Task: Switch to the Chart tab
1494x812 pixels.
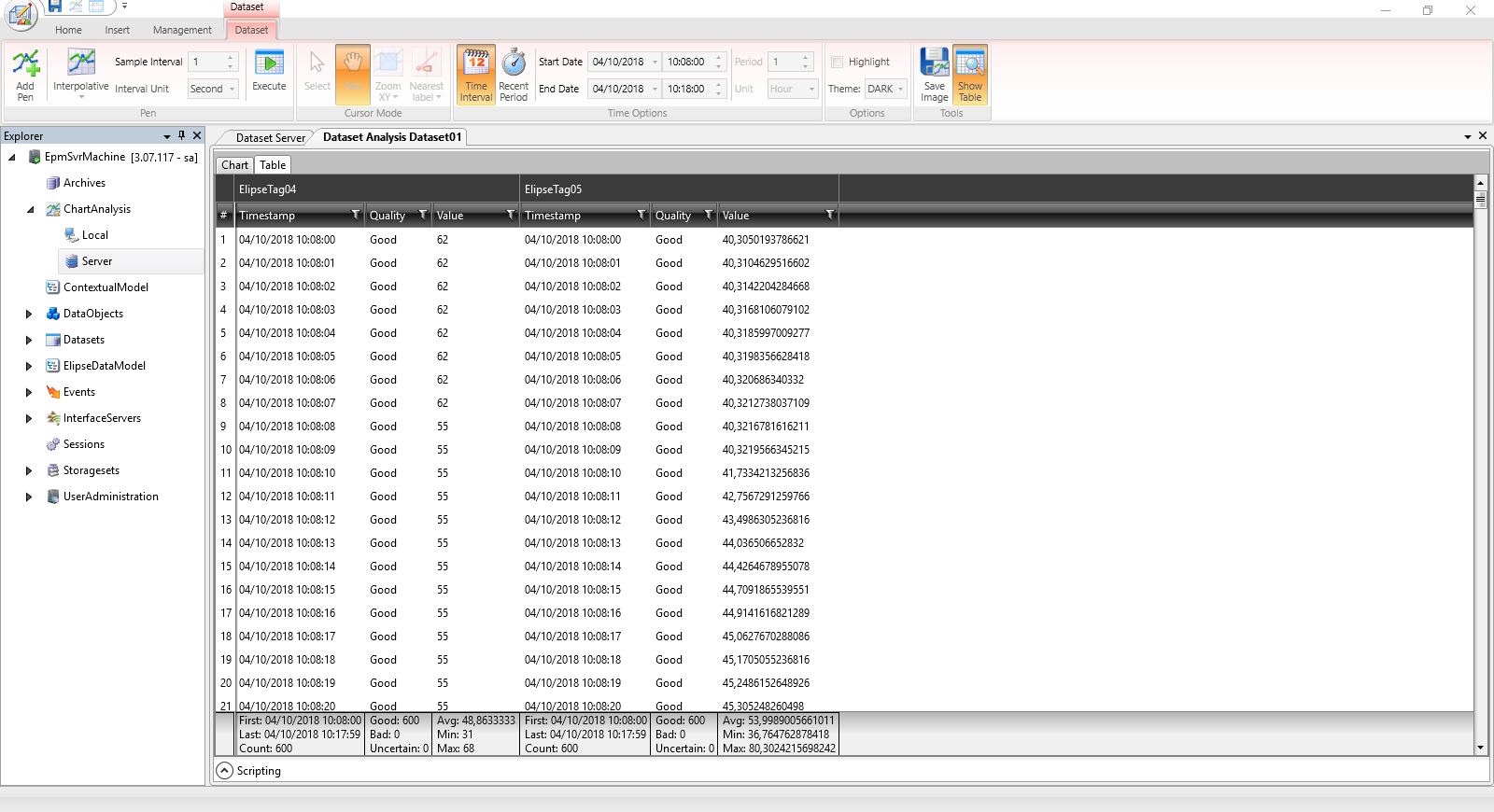Action: point(234,165)
